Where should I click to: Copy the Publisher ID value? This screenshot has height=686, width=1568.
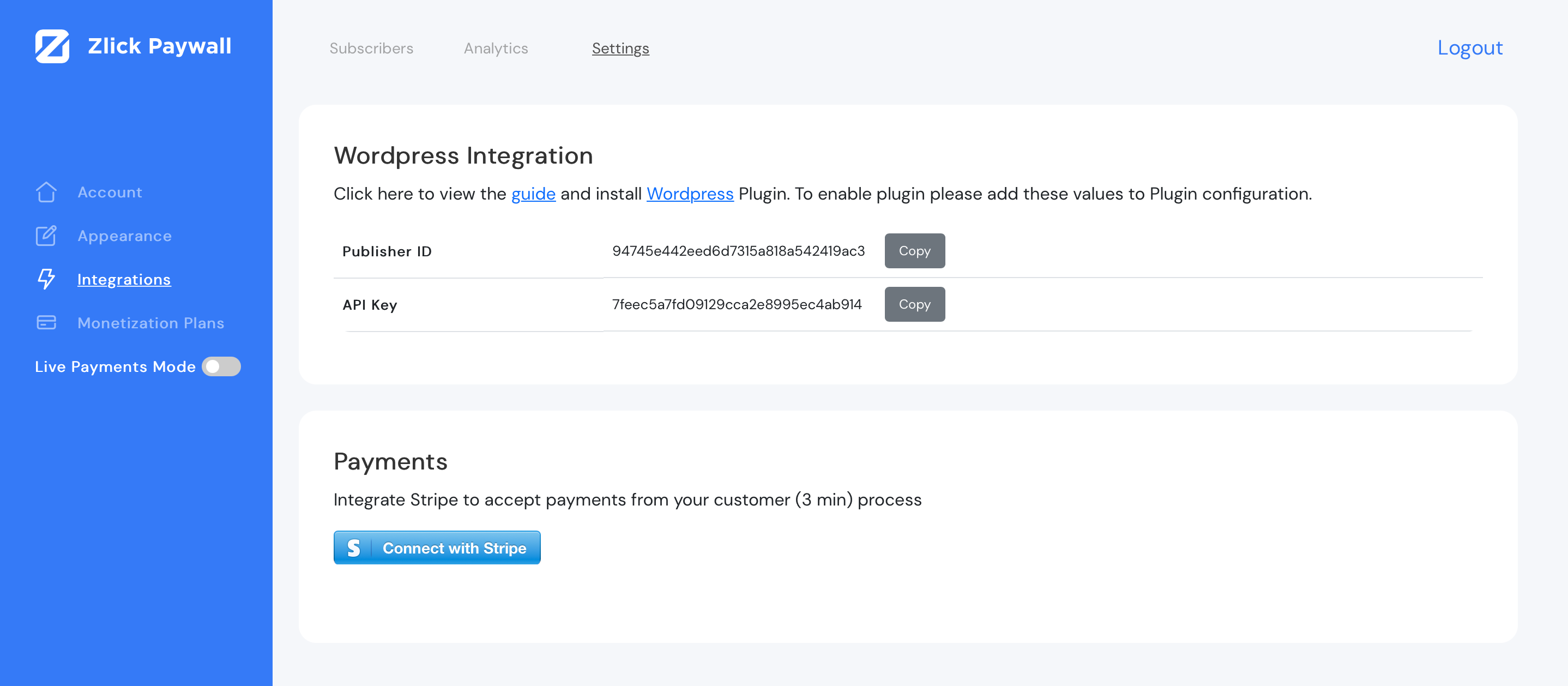(x=914, y=251)
